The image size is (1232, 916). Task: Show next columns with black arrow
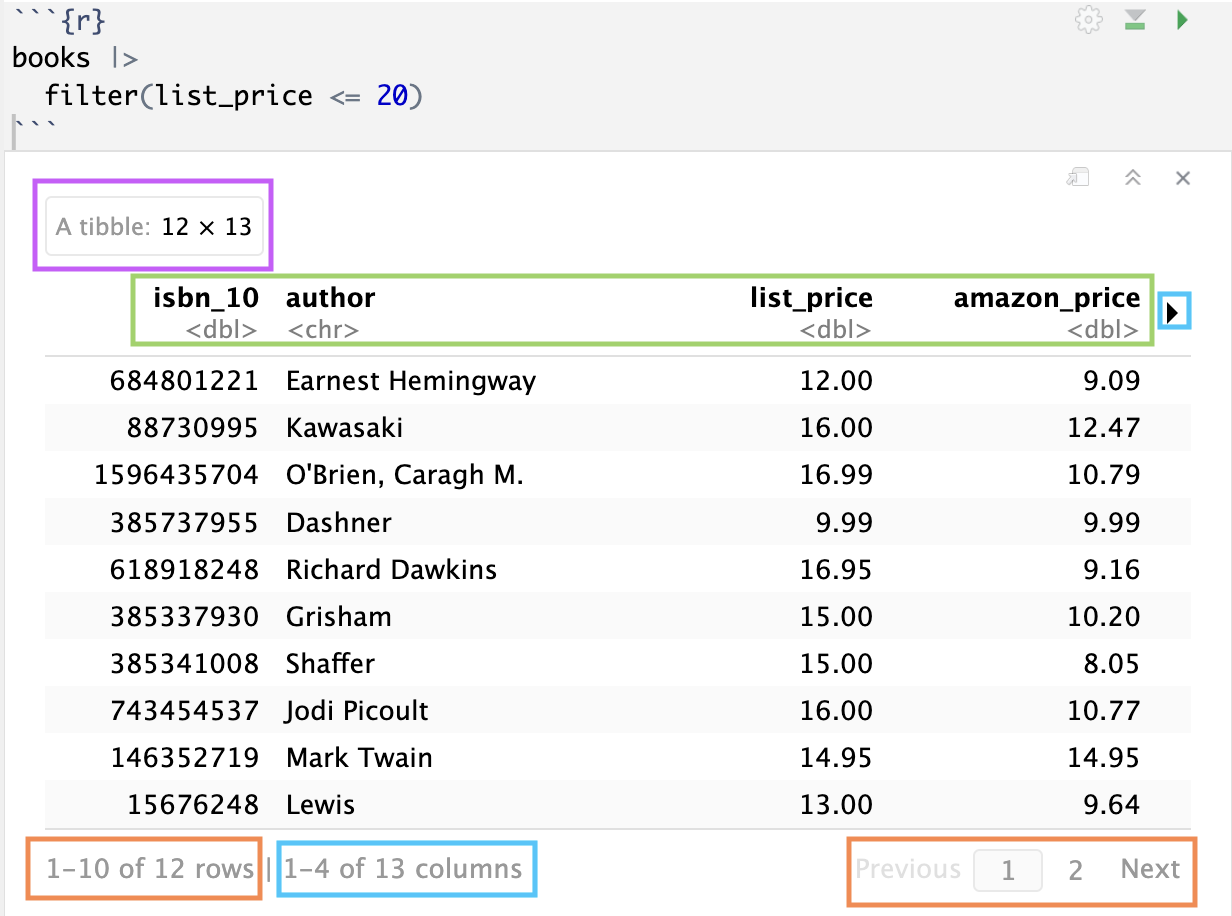tap(1174, 313)
